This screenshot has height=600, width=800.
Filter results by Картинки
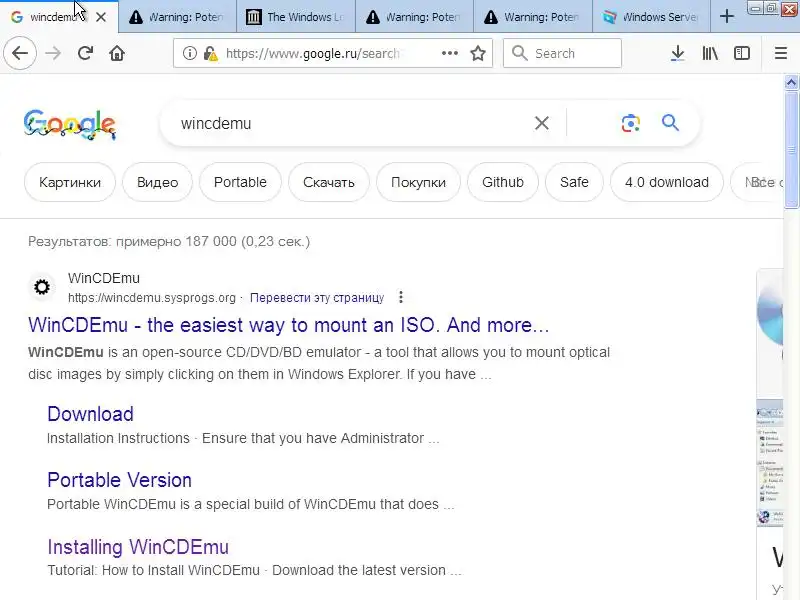click(x=70, y=182)
